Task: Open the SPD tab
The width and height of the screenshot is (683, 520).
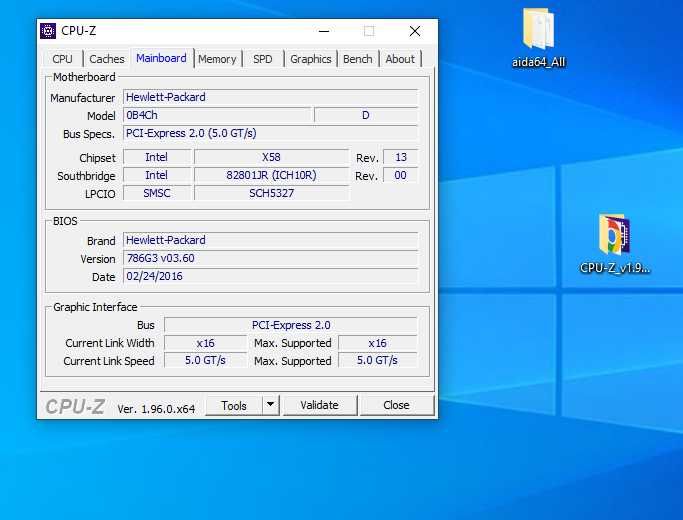Action: pyautogui.click(x=263, y=59)
